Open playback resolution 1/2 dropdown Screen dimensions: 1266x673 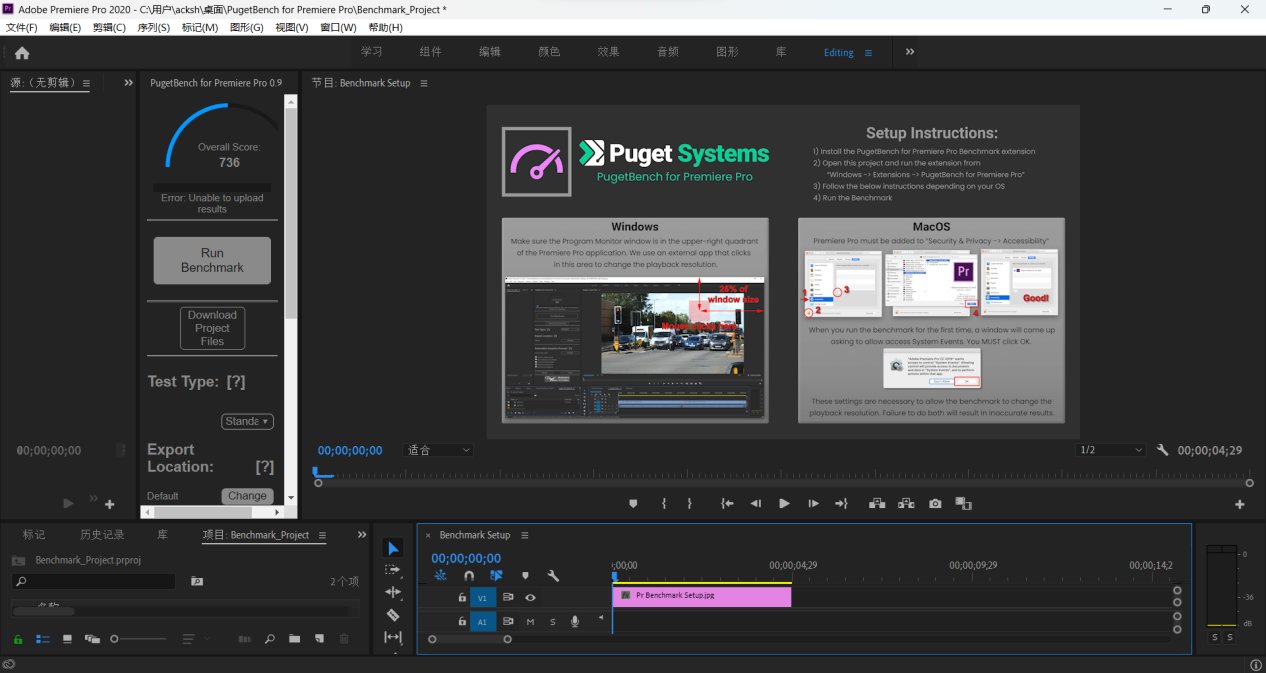tap(1111, 450)
